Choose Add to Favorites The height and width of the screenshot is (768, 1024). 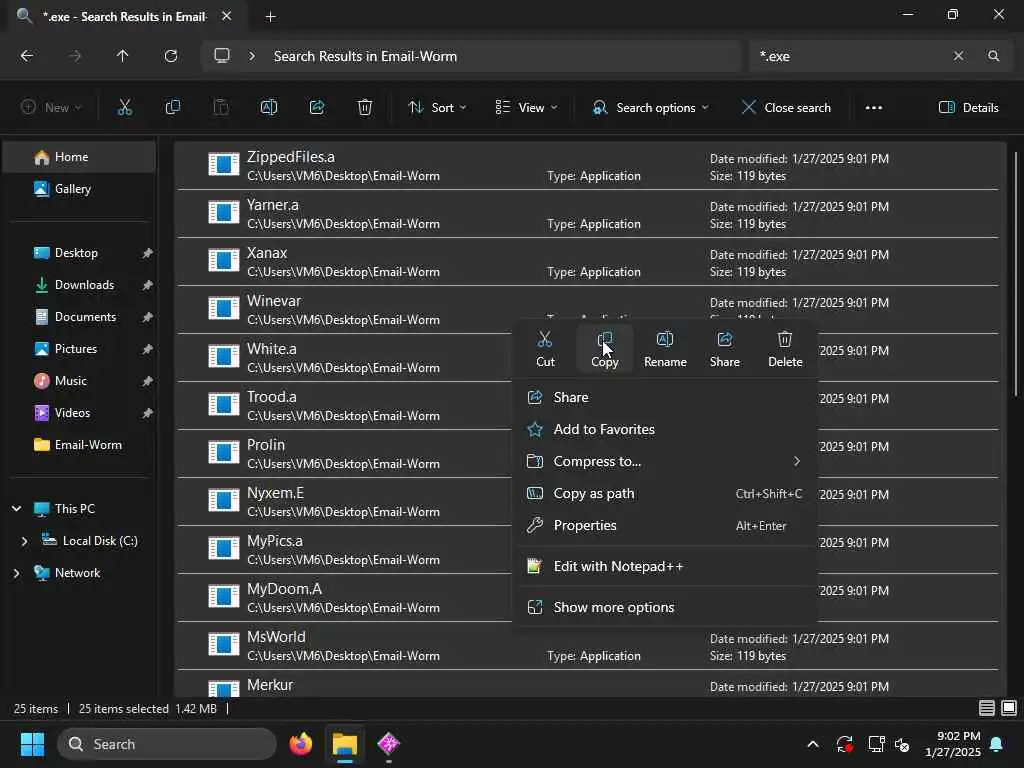coord(665,429)
